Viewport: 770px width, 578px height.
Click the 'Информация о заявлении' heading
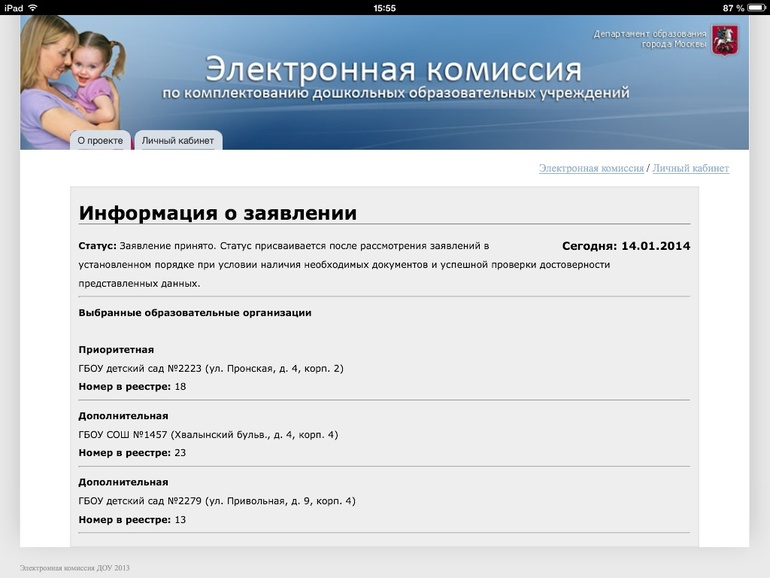(218, 213)
